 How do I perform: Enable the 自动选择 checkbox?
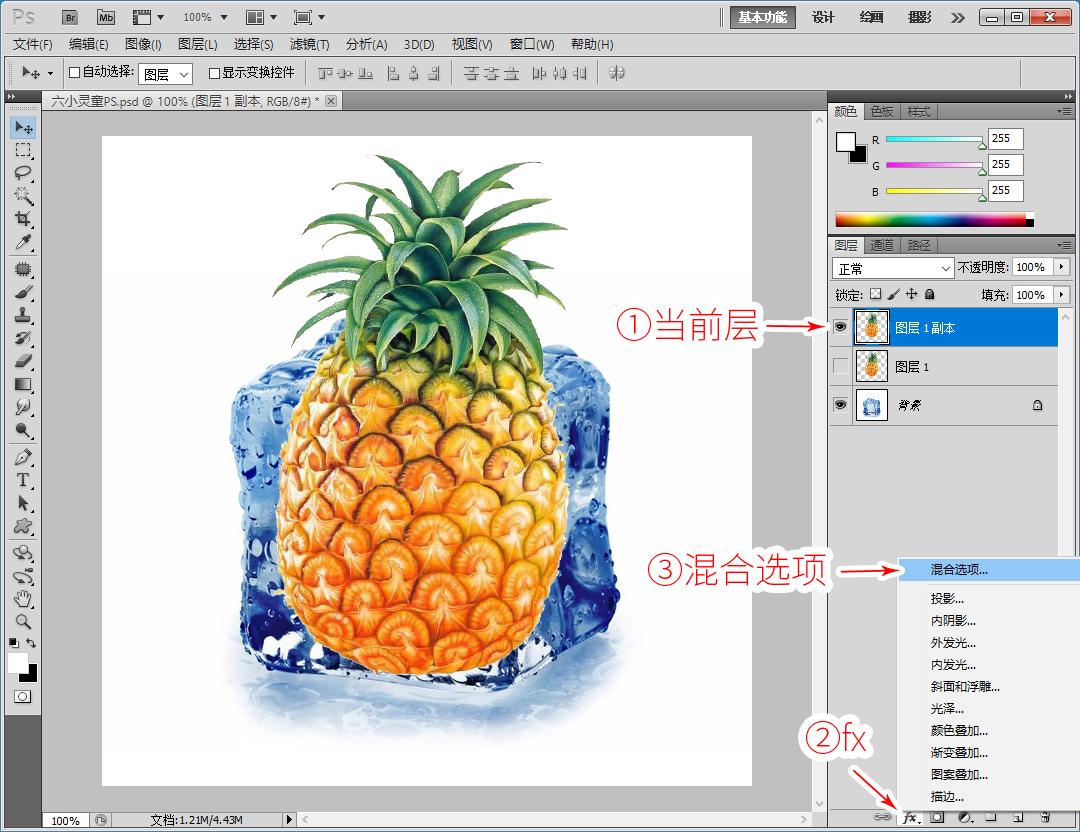(74, 73)
